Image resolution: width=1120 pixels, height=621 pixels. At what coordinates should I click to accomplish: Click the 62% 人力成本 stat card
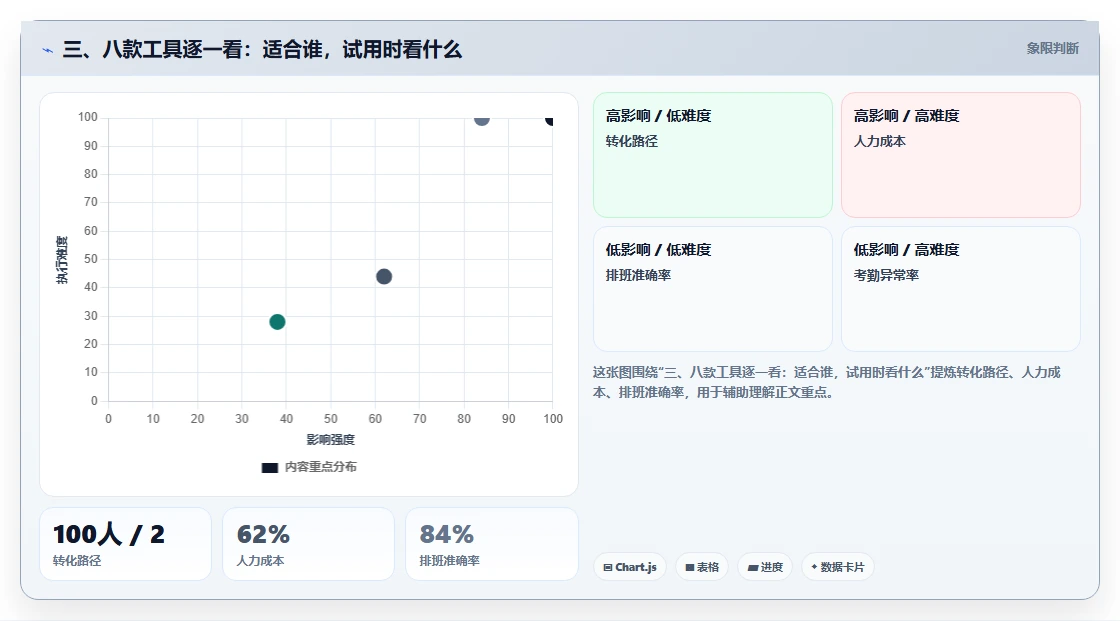[x=309, y=544]
